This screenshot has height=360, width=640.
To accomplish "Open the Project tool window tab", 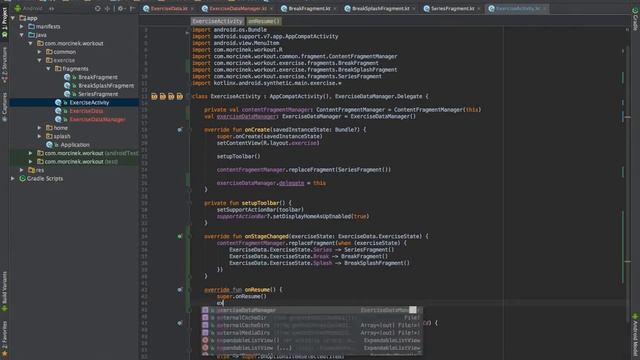I will coord(4,22).
